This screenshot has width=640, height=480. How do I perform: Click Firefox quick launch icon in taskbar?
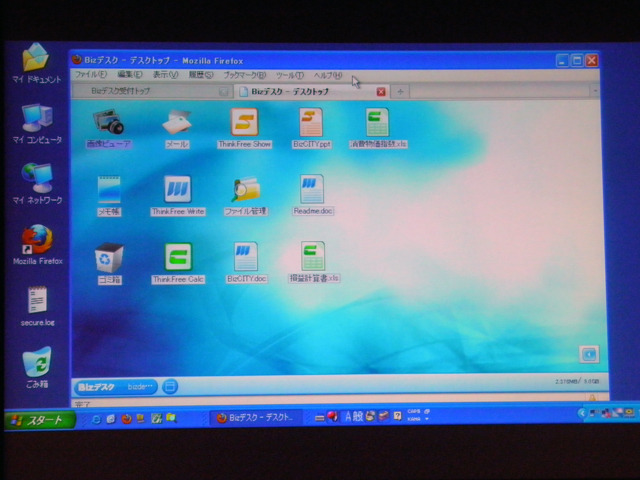(x=127, y=418)
